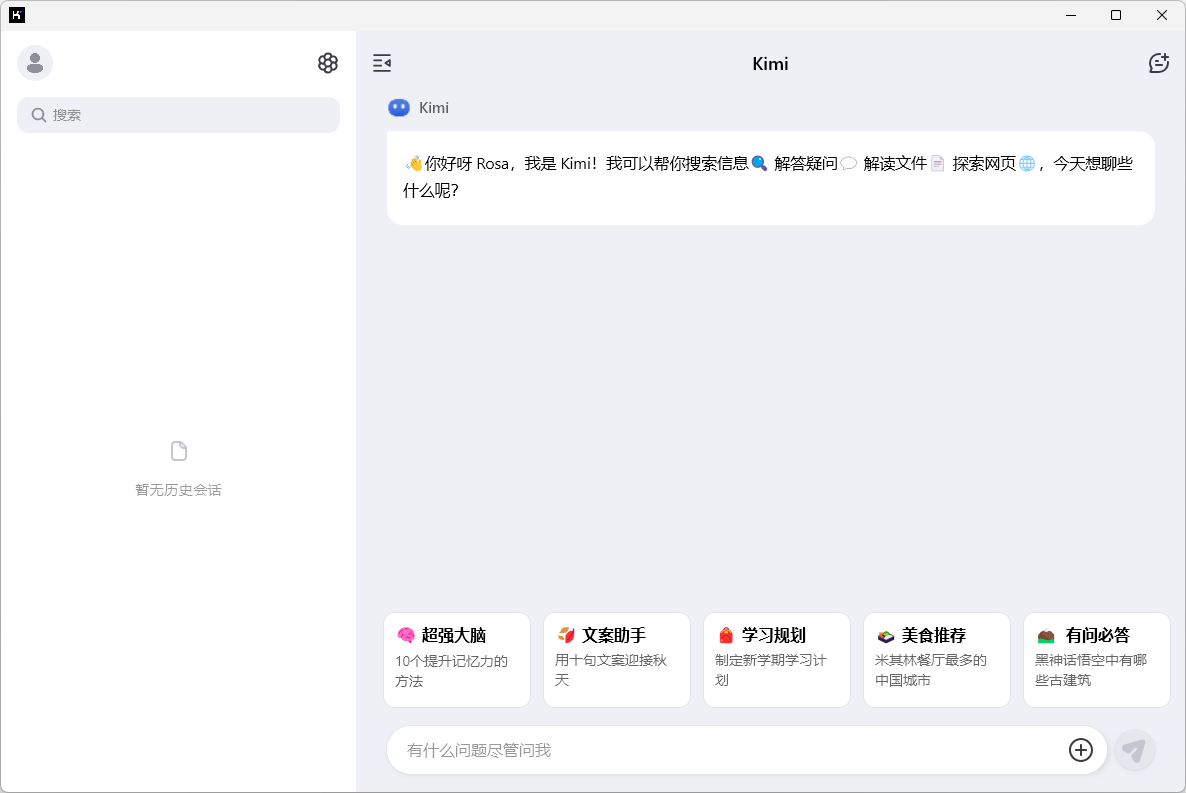Click the paper-plane send button

coord(1135,750)
